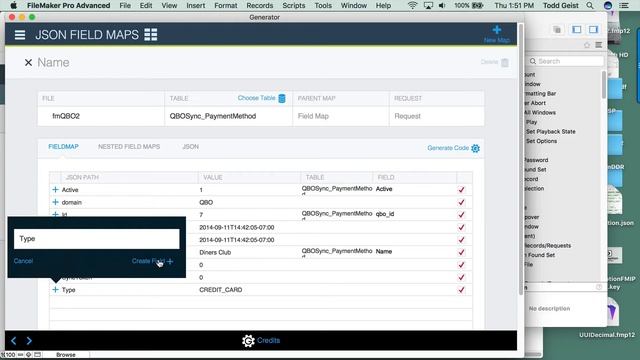This screenshot has height=360, width=640.
Task: Click the Type text field in popover
Action: click(x=97, y=239)
